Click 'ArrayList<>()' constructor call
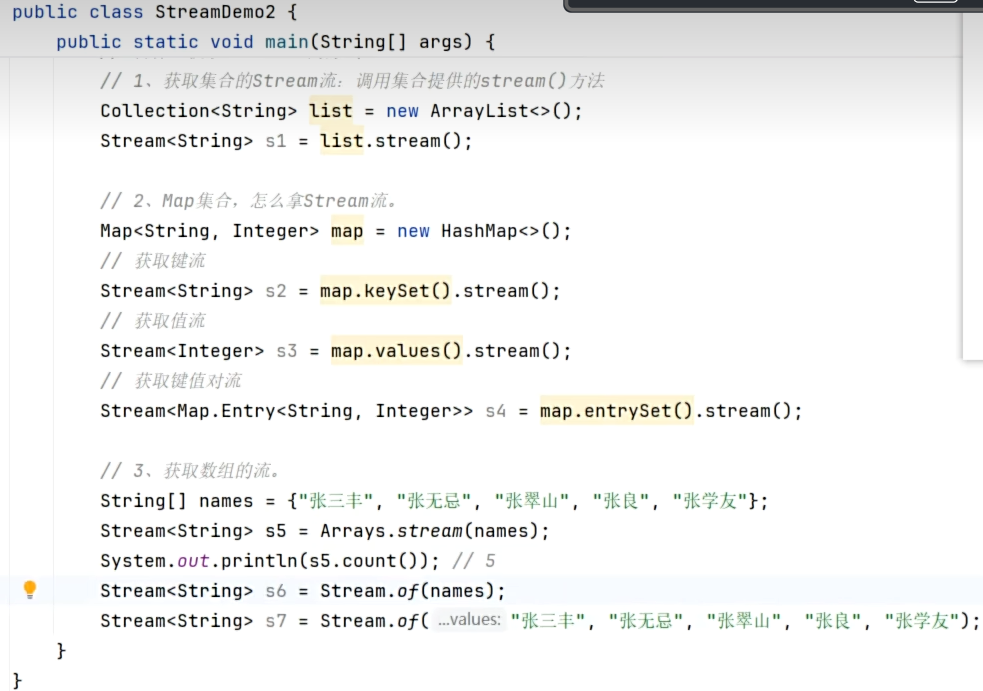The width and height of the screenshot is (983, 691). [x=501, y=111]
